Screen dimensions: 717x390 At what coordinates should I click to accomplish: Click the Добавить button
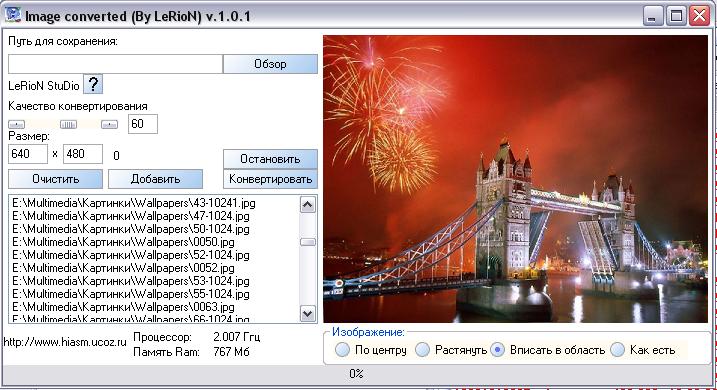(x=155, y=179)
